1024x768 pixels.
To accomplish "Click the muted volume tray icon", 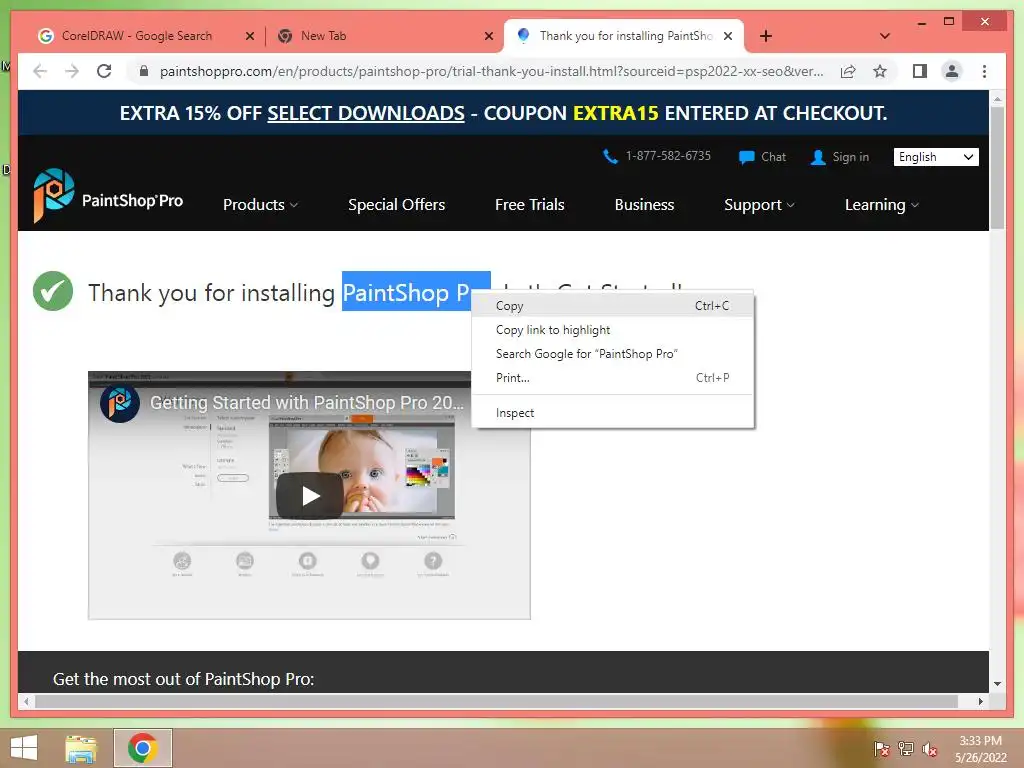I will pyautogui.click(x=929, y=749).
